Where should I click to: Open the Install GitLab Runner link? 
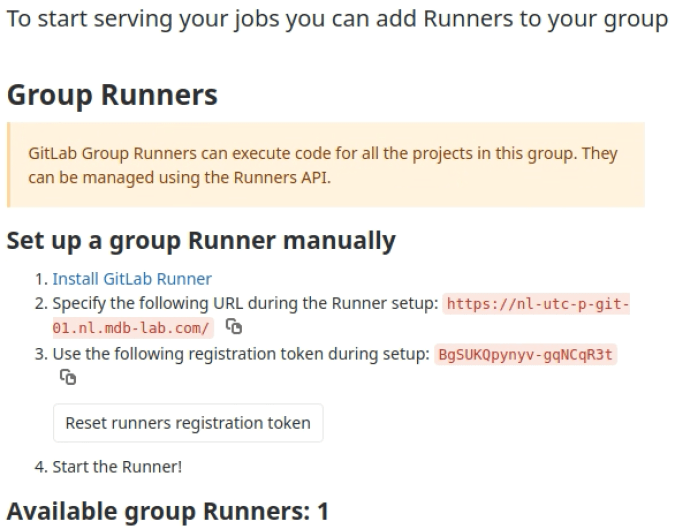[x=131, y=279]
